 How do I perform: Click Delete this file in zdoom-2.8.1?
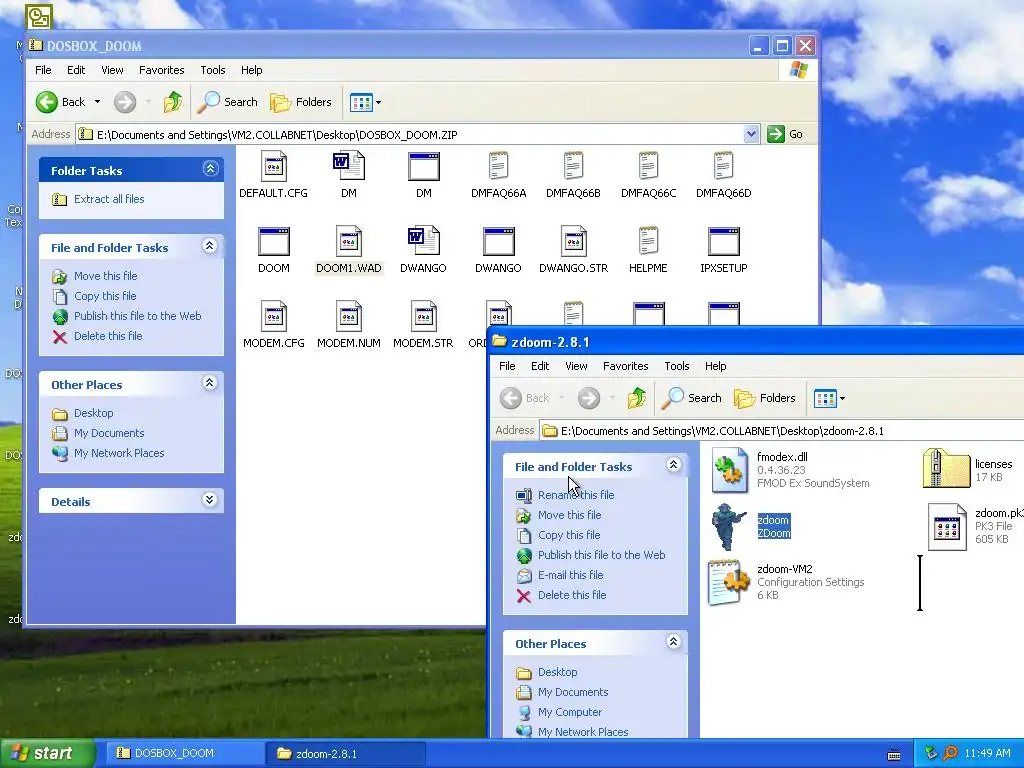tap(572, 595)
